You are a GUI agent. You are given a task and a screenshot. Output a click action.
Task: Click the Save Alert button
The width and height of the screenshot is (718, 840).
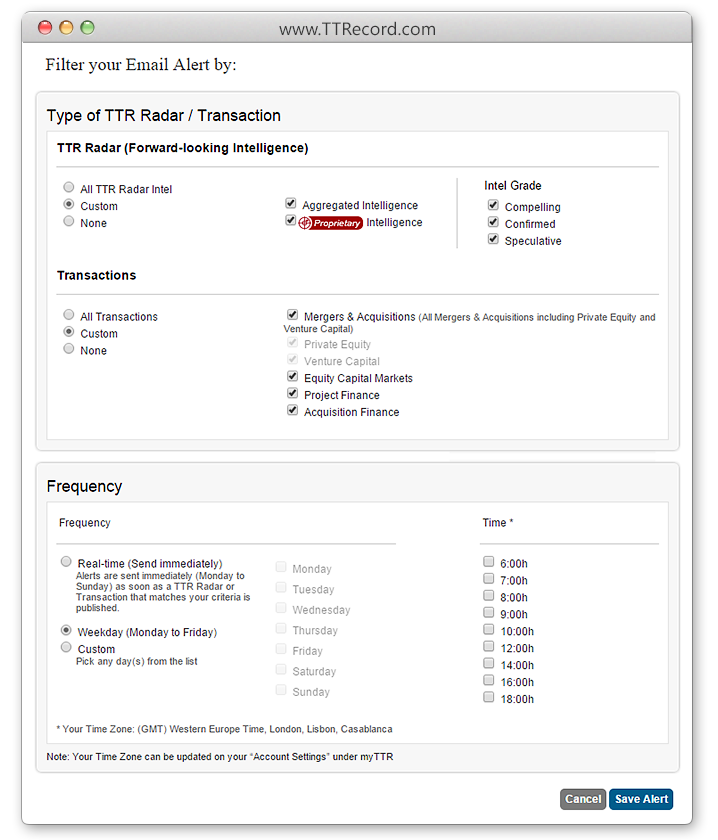tap(641, 799)
